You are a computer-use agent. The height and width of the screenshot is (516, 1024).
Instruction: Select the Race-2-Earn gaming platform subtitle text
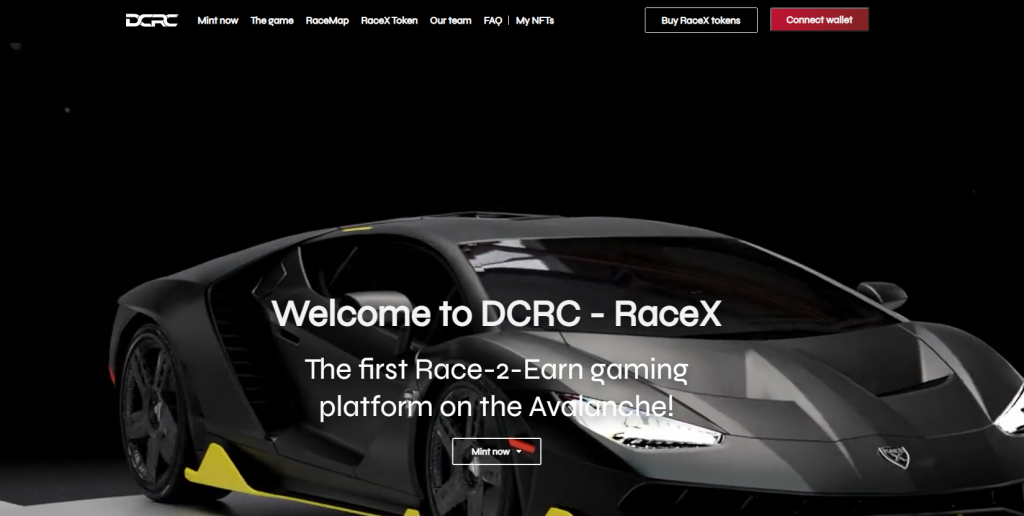point(496,387)
